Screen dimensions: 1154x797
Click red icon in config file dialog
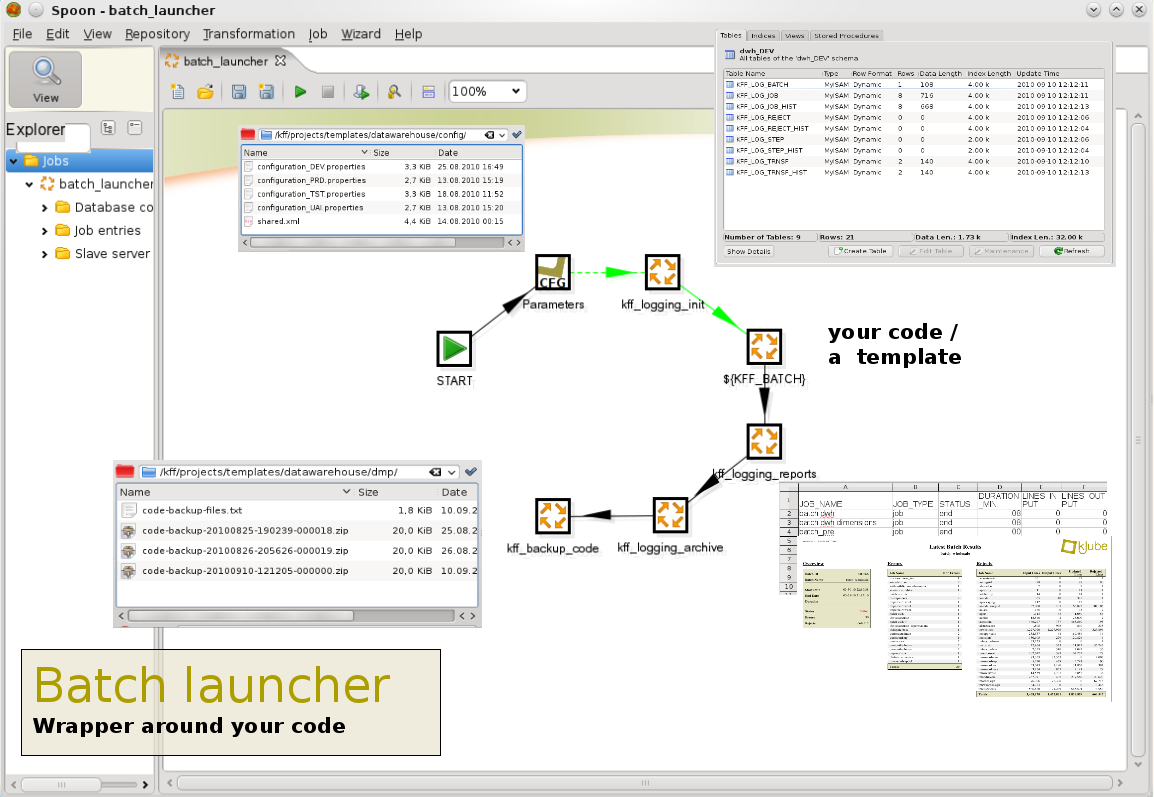pos(248,134)
